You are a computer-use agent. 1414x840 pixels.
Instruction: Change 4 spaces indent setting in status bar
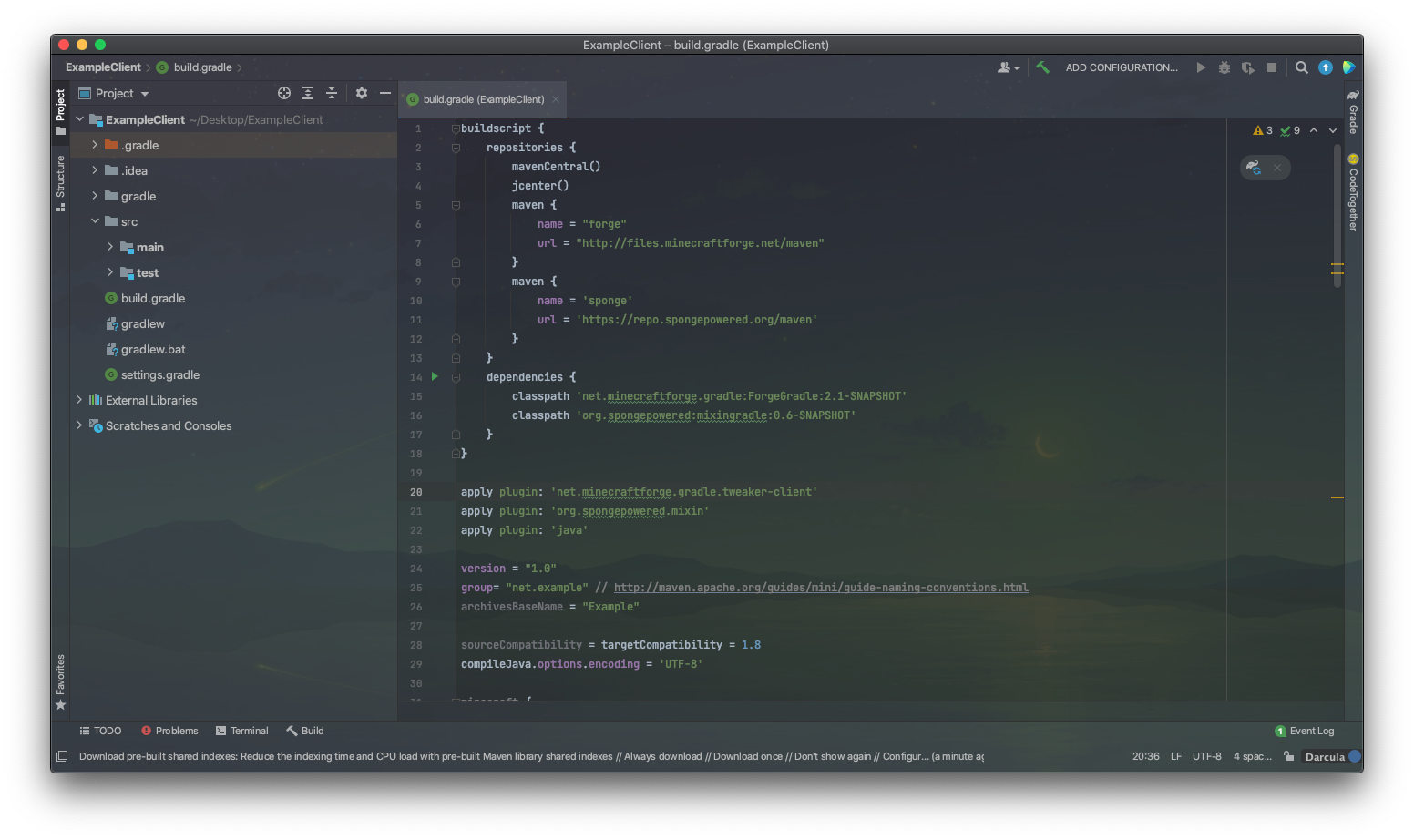click(1252, 756)
